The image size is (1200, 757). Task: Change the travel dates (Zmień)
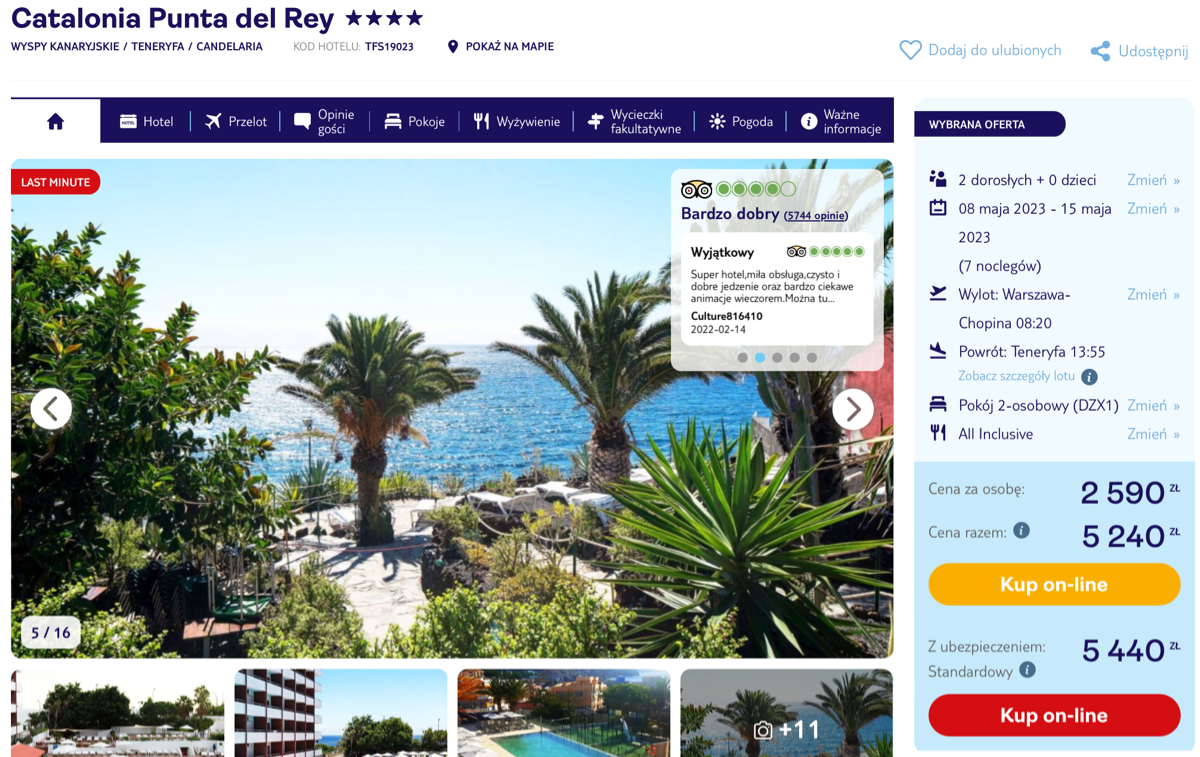(x=1153, y=209)
